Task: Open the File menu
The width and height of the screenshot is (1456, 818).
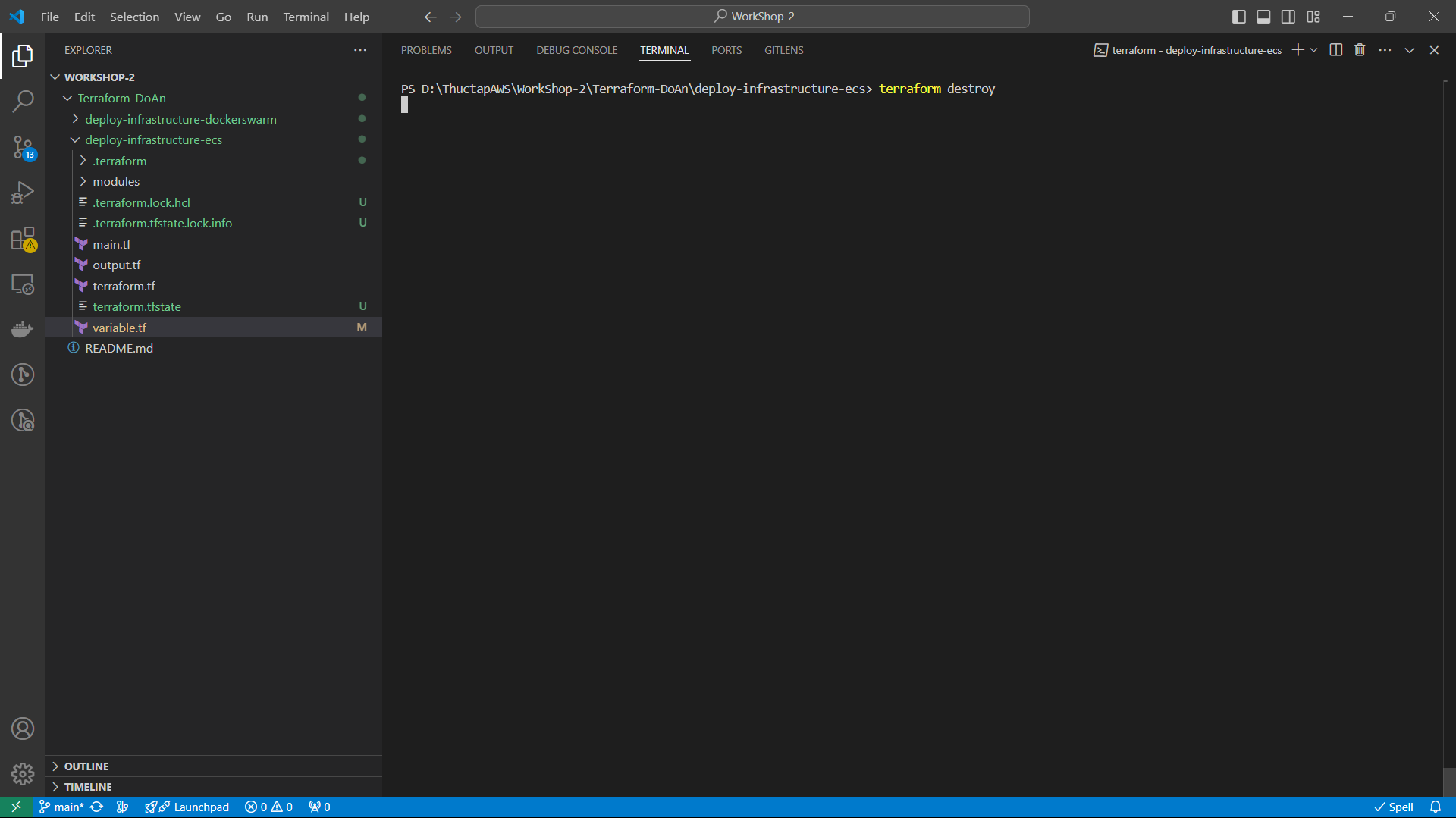Action: pyautogui.click(x=49, y=17)
